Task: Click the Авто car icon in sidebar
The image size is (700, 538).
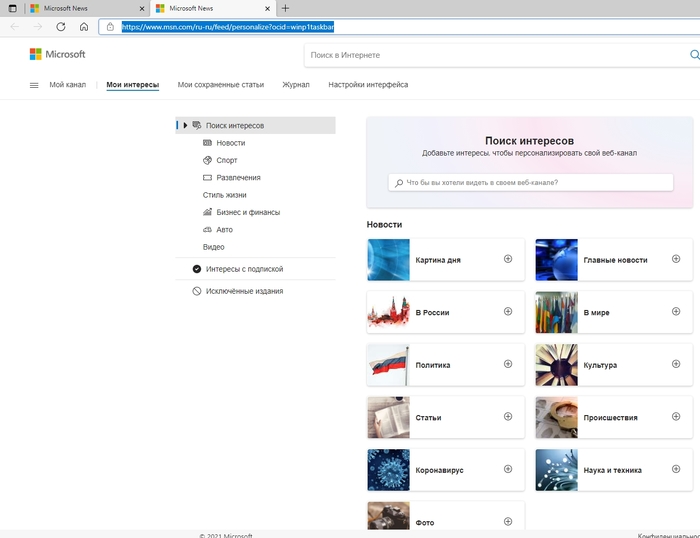Action: click(207, 229)
